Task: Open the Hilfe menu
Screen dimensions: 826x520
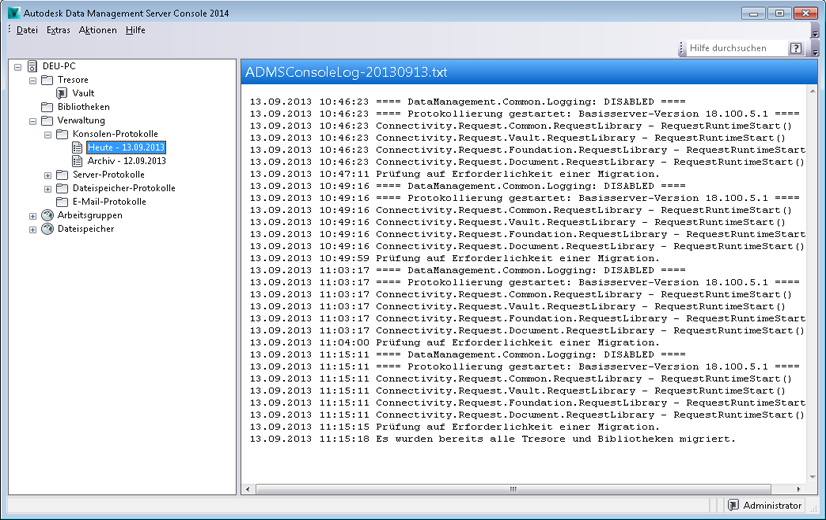Action: click(x=135, y=30)
